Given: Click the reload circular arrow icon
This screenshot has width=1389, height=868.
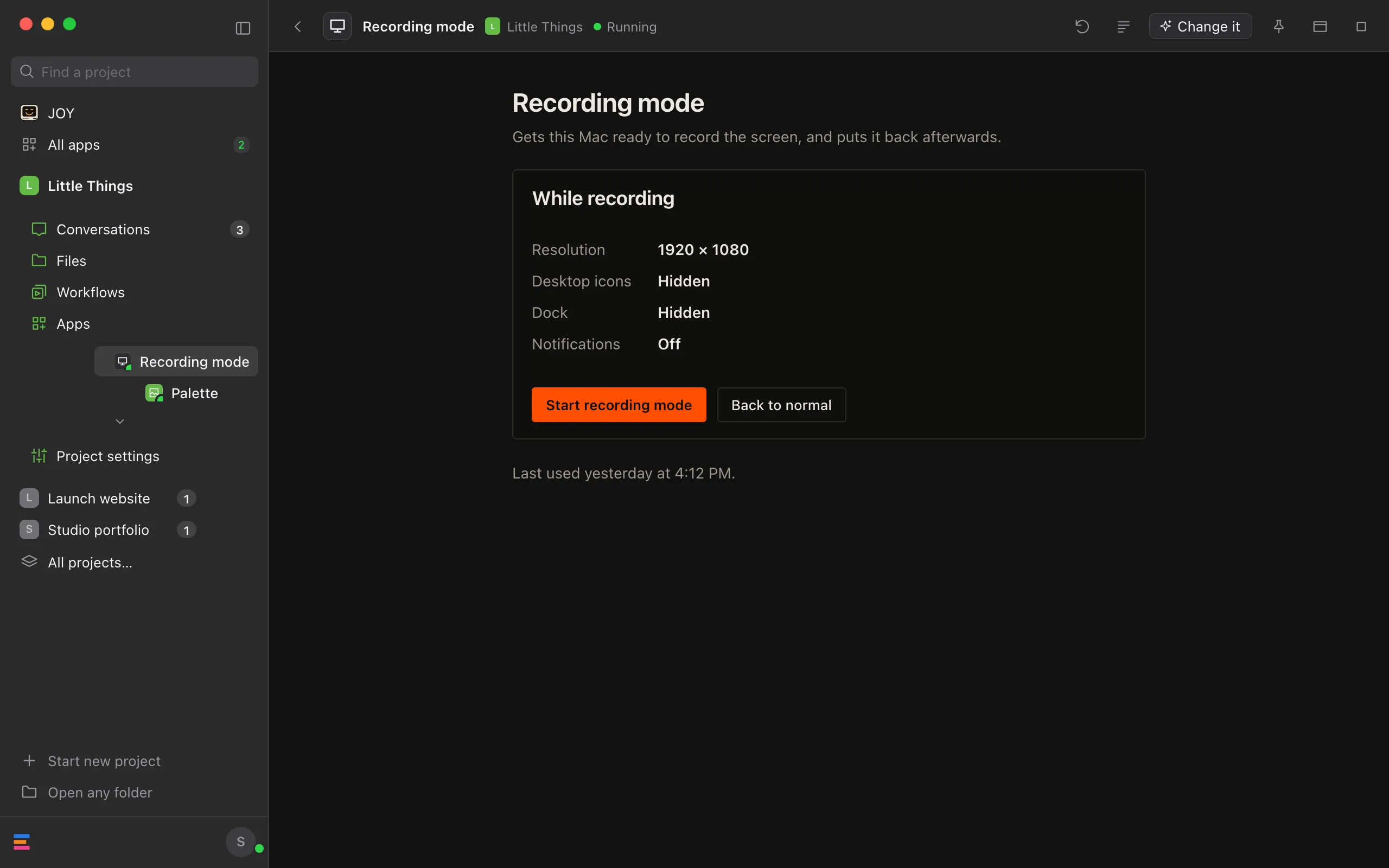Looking at the screenshot, I should (x=1082, y=27).
